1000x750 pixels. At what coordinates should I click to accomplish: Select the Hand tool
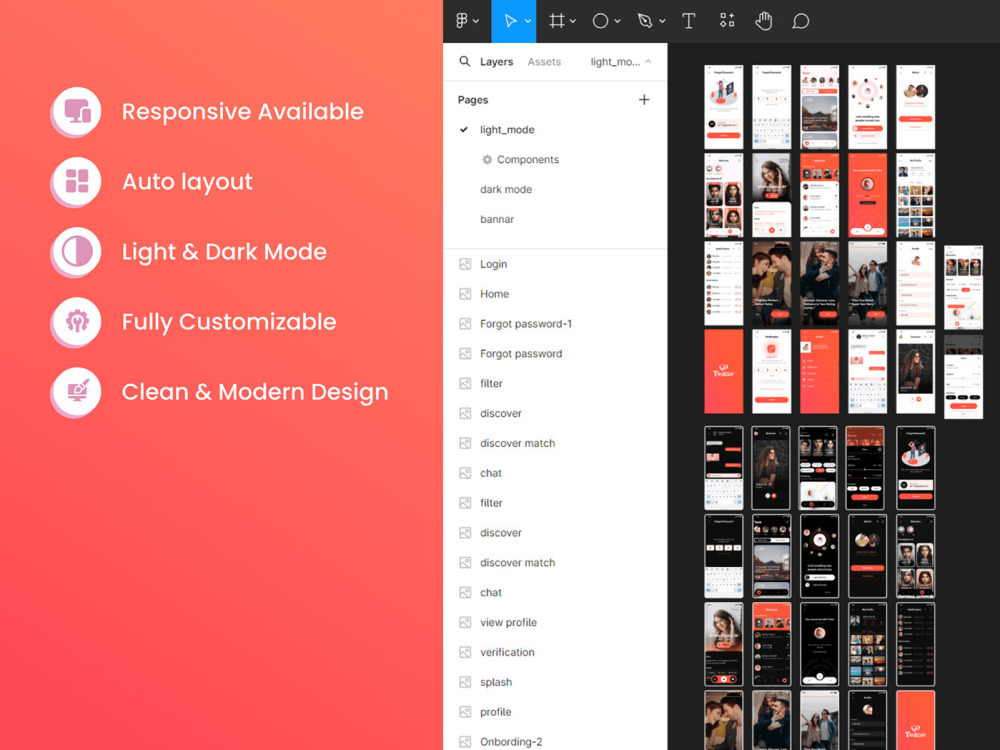[763, 21]
